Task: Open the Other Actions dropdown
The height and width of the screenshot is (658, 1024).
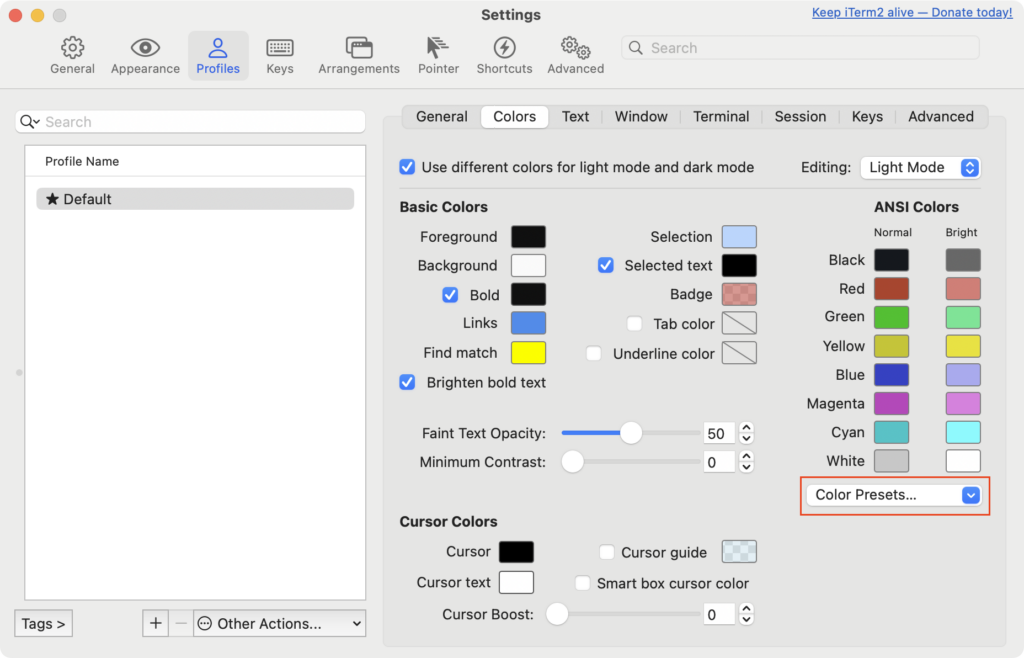Action: click(x=280, y=623)
